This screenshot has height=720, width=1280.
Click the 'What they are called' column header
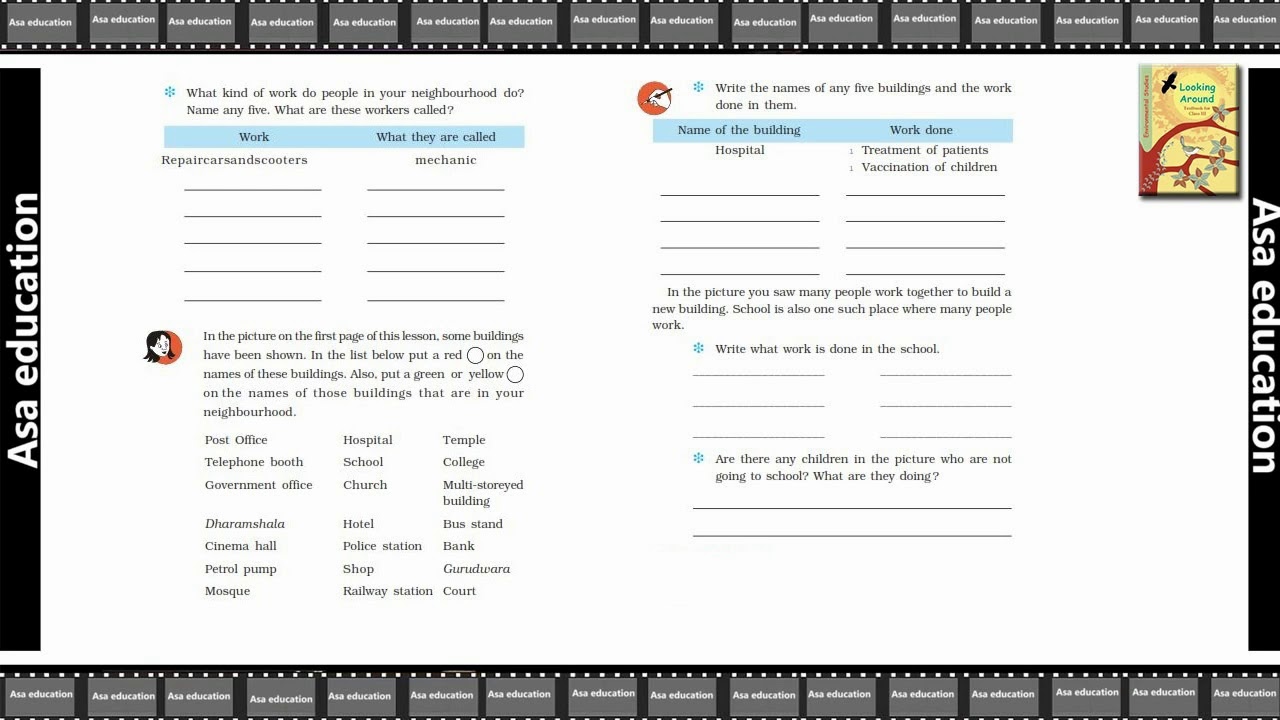435,137
